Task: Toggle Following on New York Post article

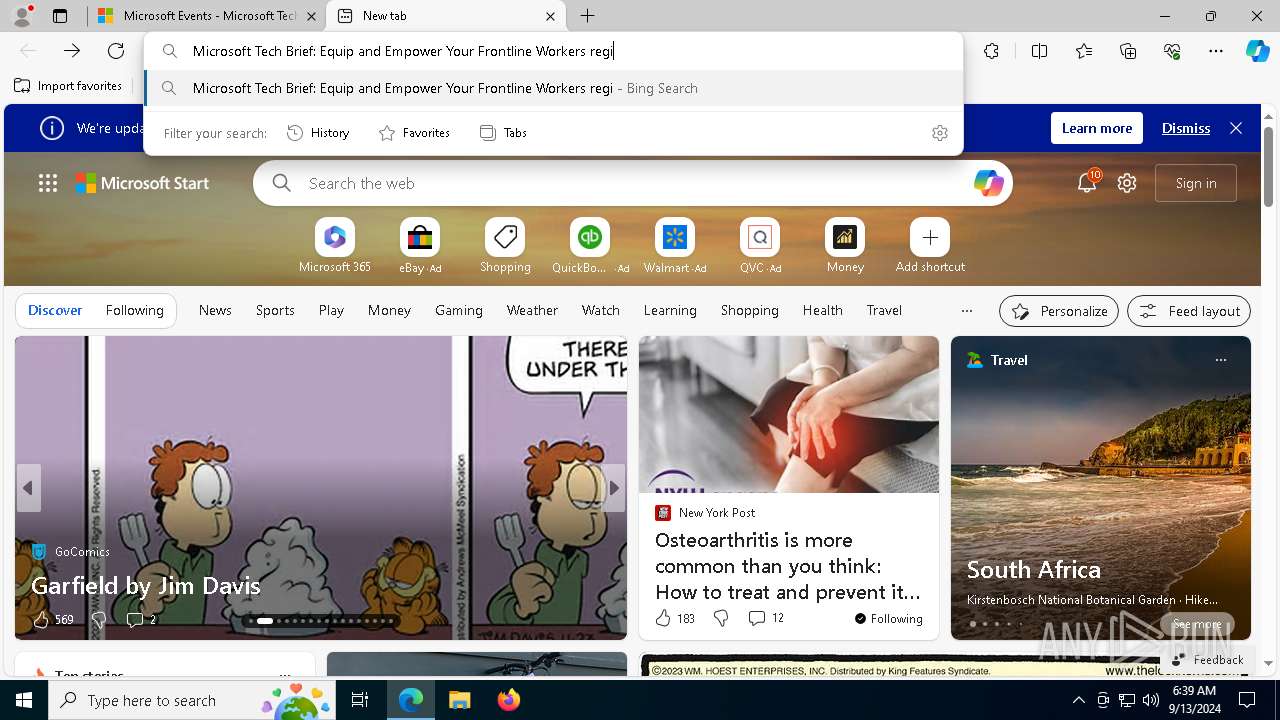Action: coord(889,619)
